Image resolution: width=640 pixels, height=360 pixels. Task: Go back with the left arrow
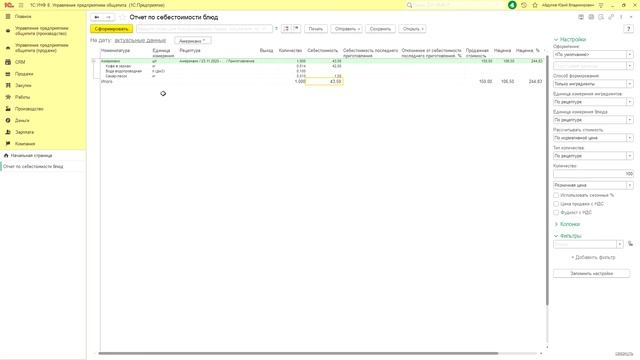97,17
